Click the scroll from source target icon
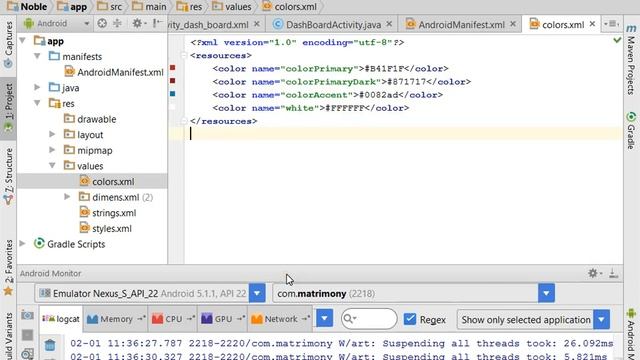The image size is (640, 360). pyautogui.click(x=102, y=23)
